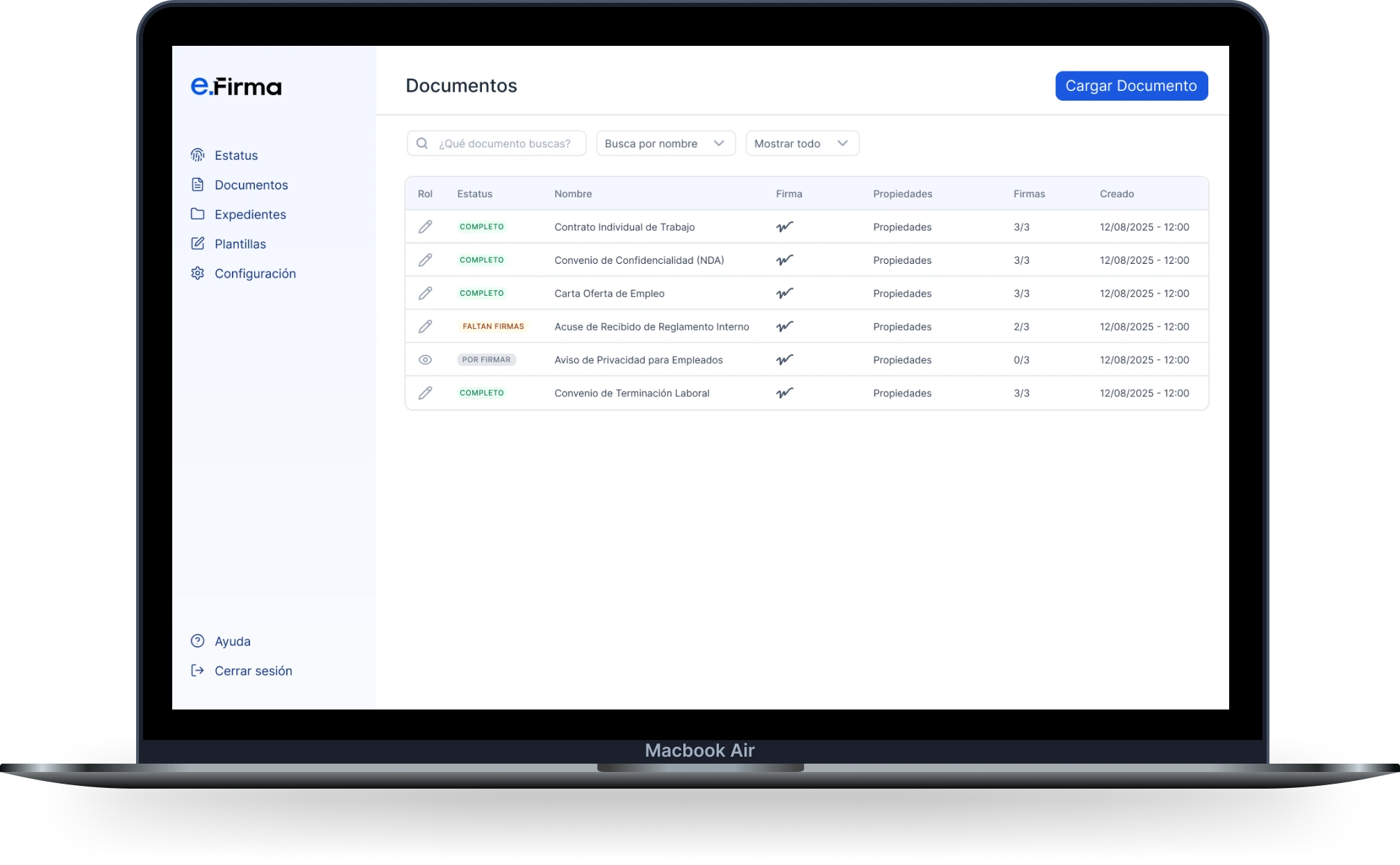Go to Documentos in the sidebar
This screenshot has height=865, width=1400.
click(x=251, y=185)
